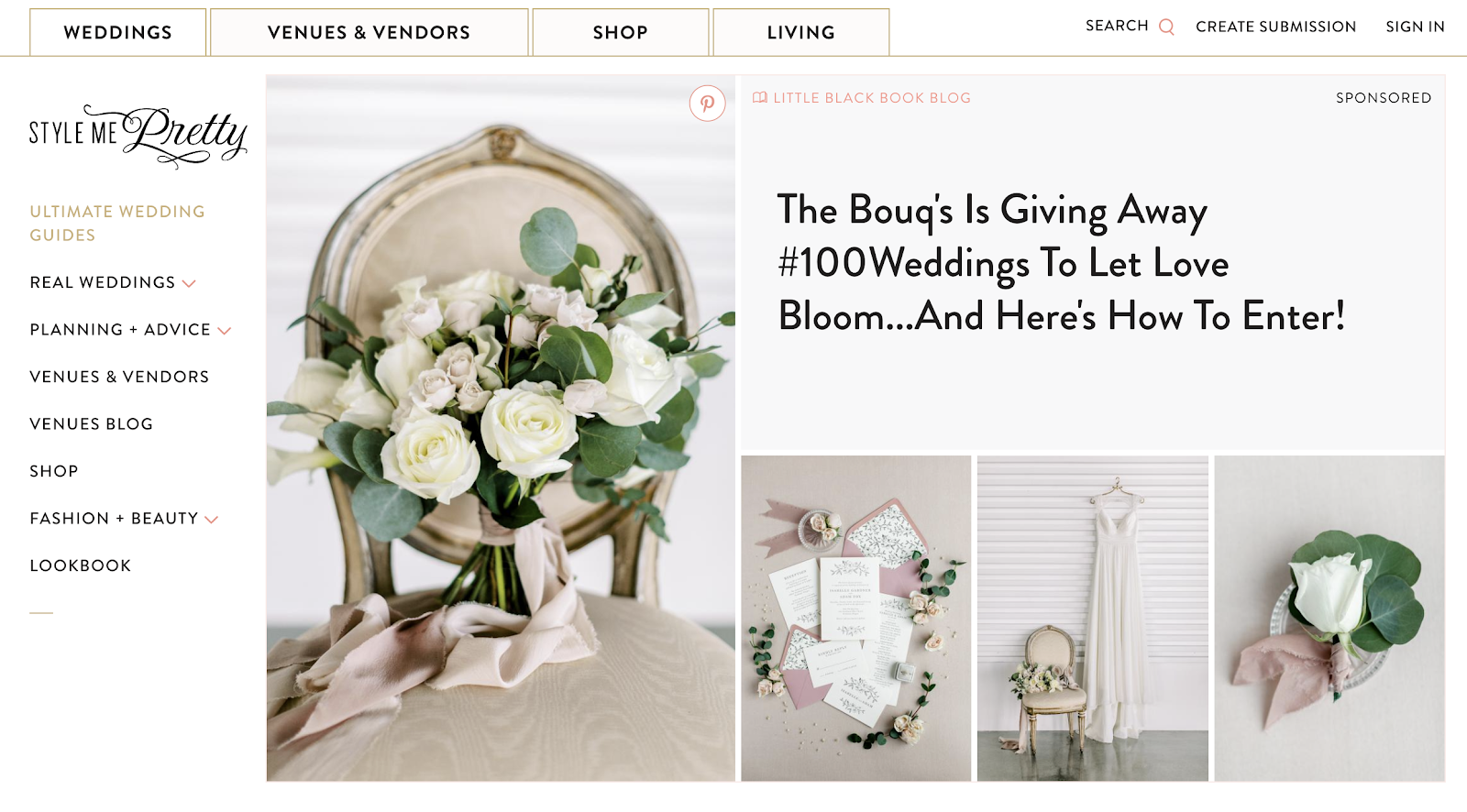Expand the Real Weddings chevron

[x=189, y=283]
